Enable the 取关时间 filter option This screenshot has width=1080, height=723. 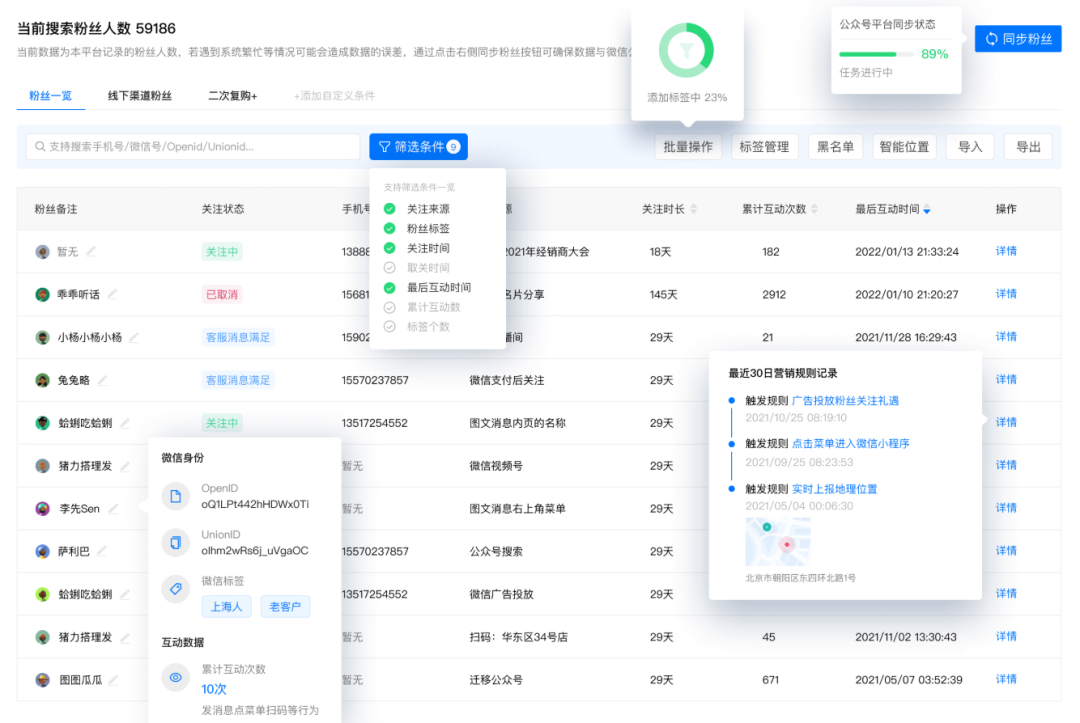(x=390, y=268)
